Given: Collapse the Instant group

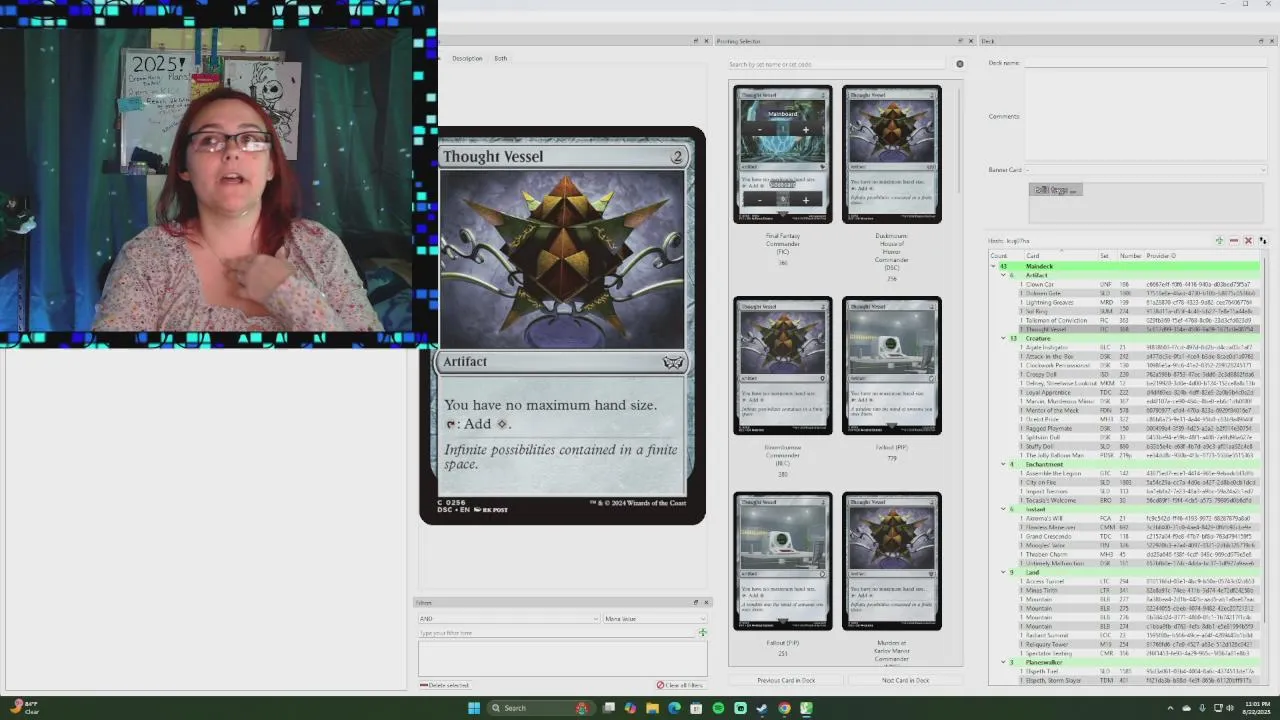Looking at the screenshot, I should click(1003, 509).
